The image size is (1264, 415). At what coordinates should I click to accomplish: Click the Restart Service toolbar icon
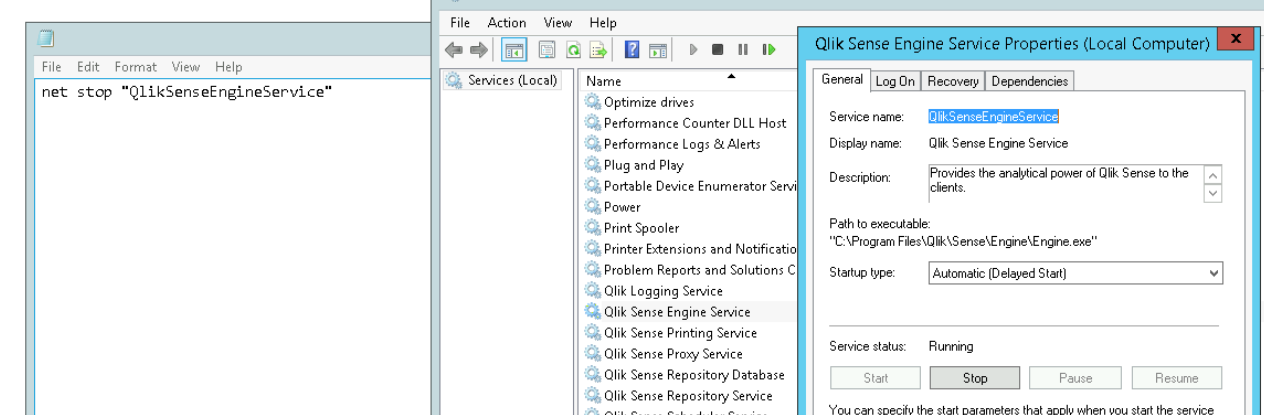point(769,50)
